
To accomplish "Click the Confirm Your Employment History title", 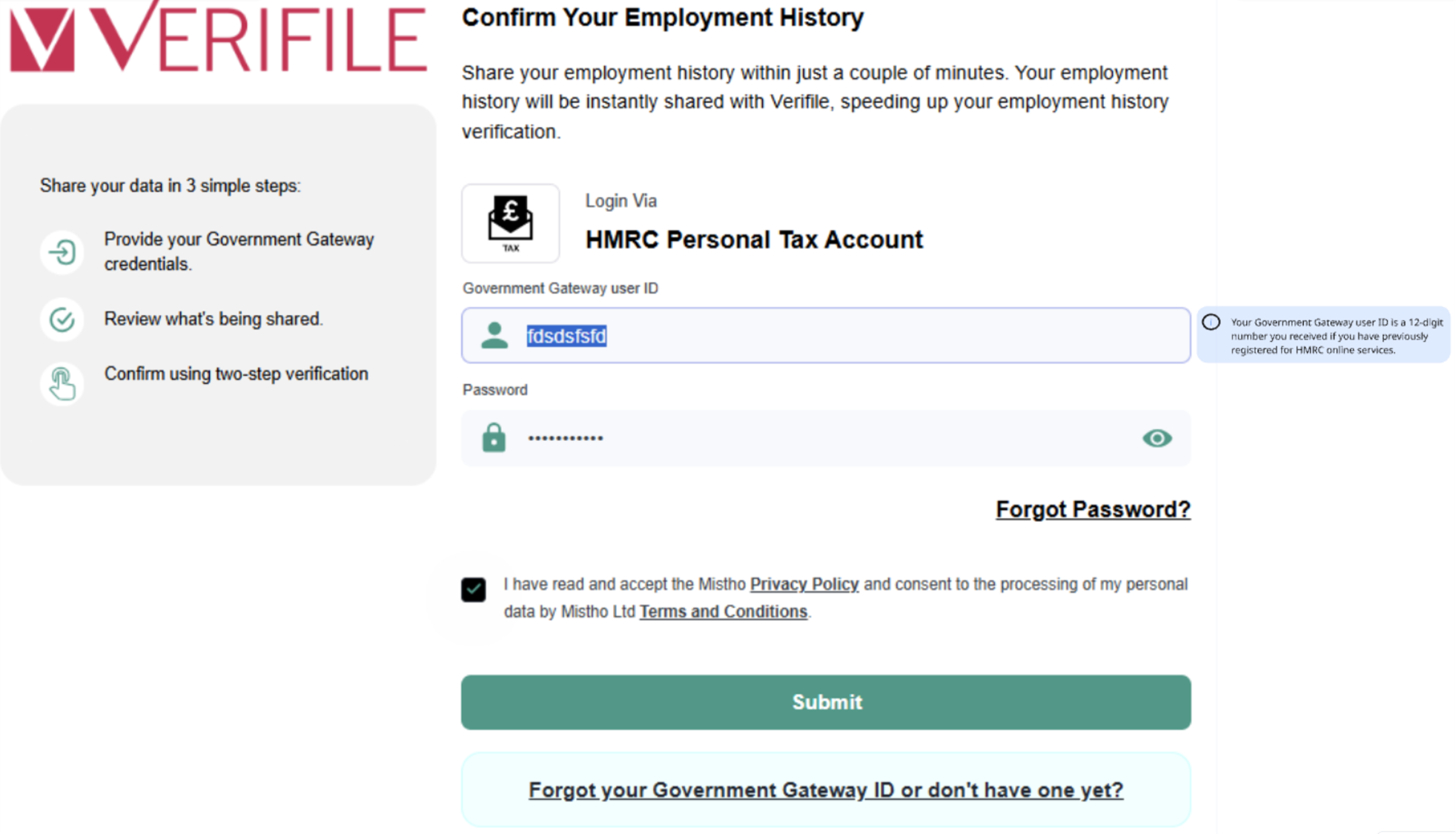I will tap(663, 17).
